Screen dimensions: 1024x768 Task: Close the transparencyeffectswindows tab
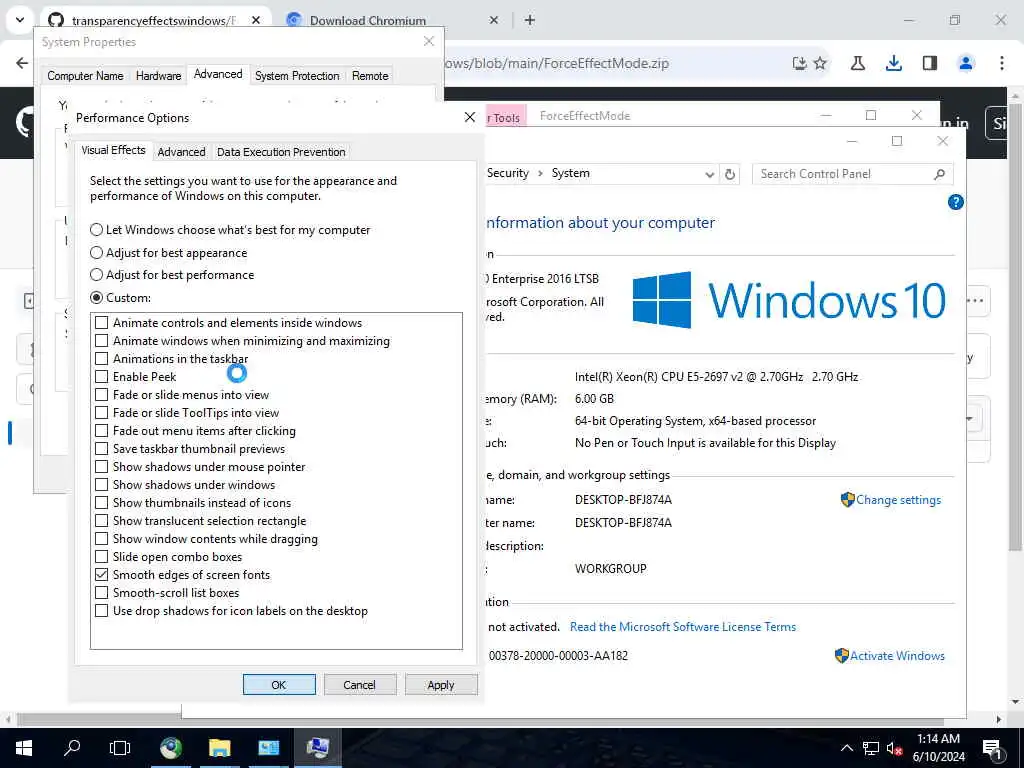point(256,20)
